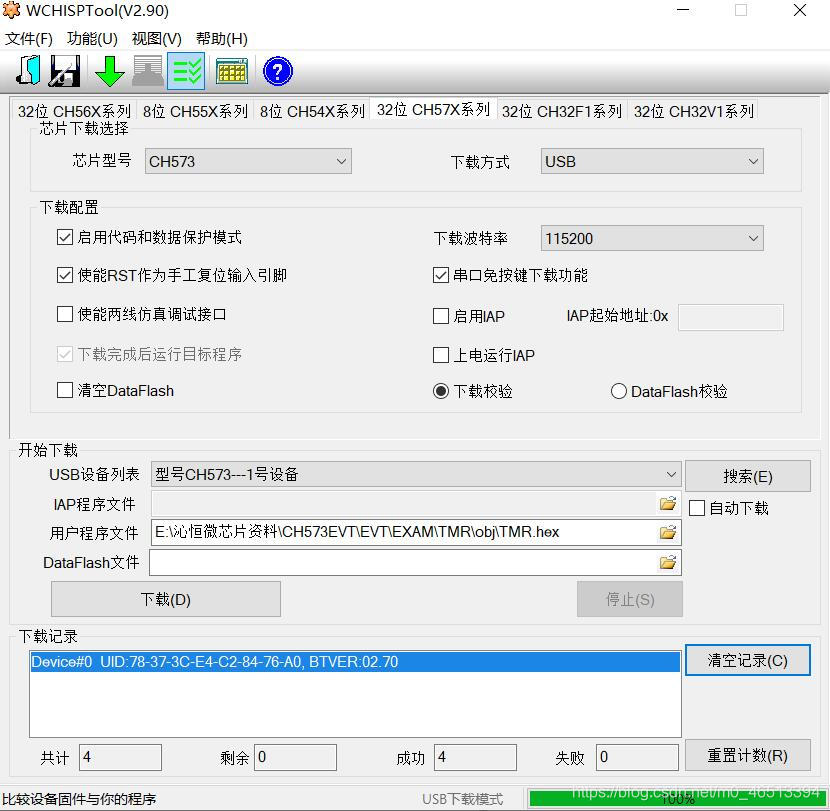Enable 清空DataFlash checkbox
This screenshot has height=811, width=830.
click(x=65, y=391)
